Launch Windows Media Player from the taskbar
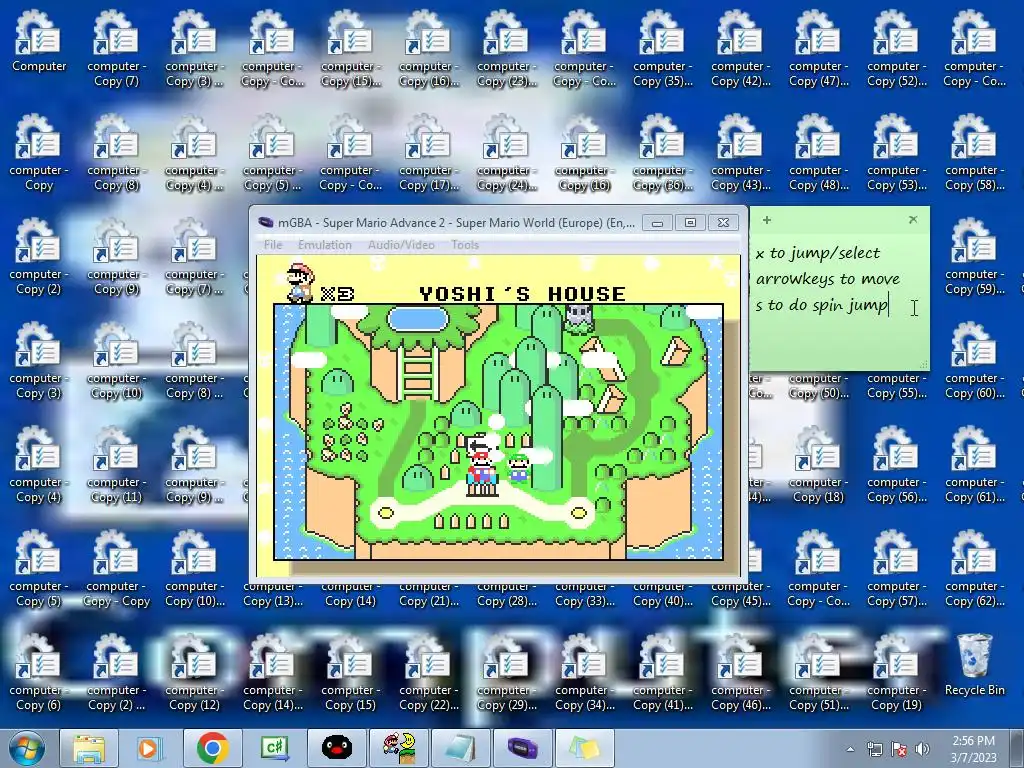 tap(150, 748)
